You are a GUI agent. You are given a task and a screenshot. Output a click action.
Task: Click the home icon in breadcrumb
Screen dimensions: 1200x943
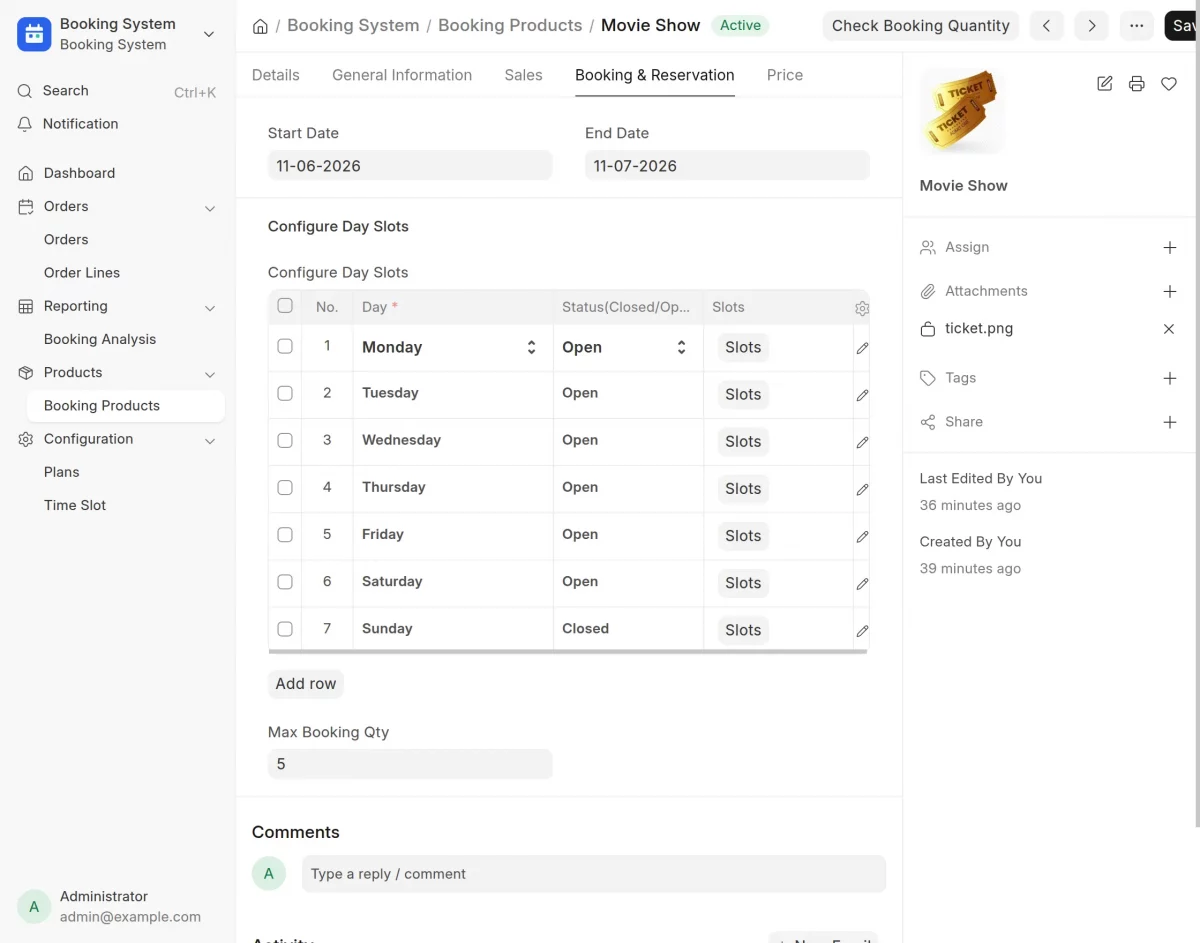(260, 26)
